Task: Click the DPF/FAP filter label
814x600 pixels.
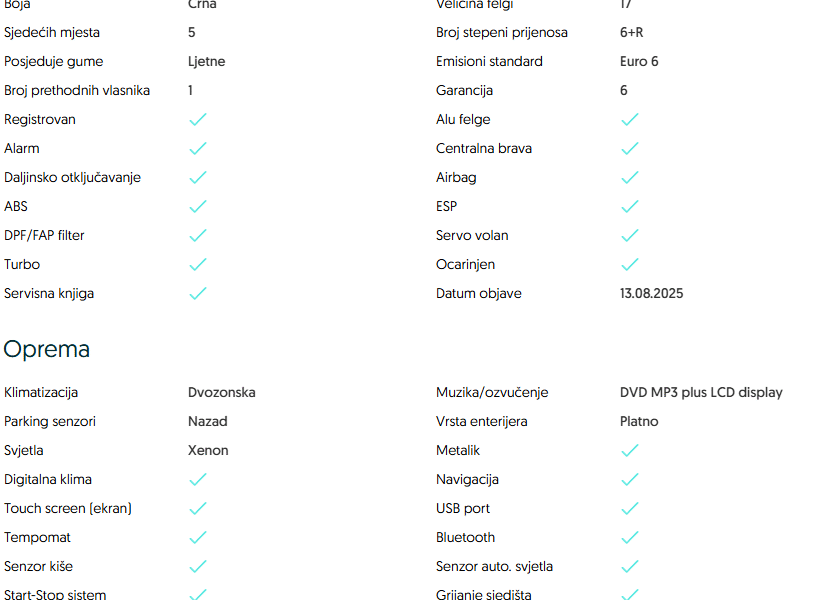Action: [x=44, y=236]
